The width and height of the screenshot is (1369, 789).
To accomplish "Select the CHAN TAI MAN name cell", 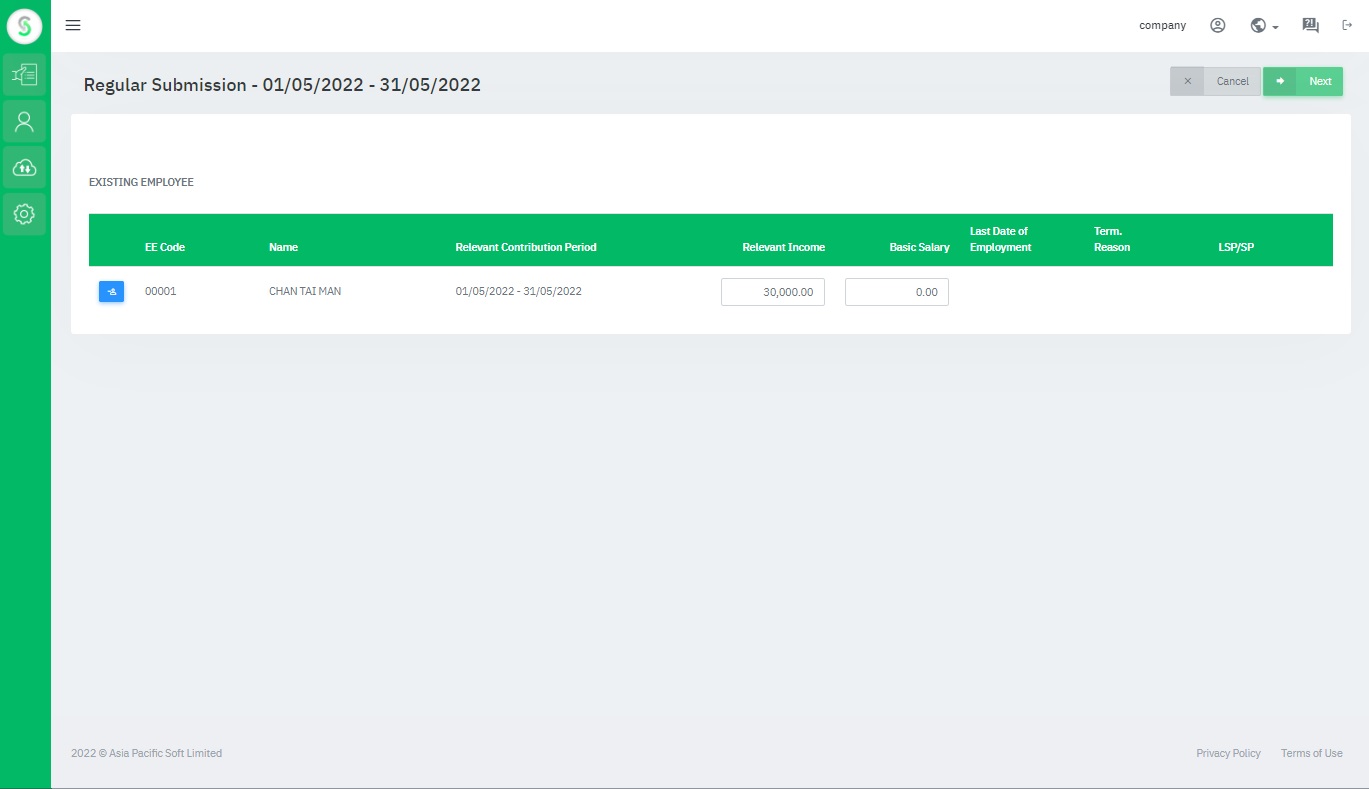I will click(305, 292).
